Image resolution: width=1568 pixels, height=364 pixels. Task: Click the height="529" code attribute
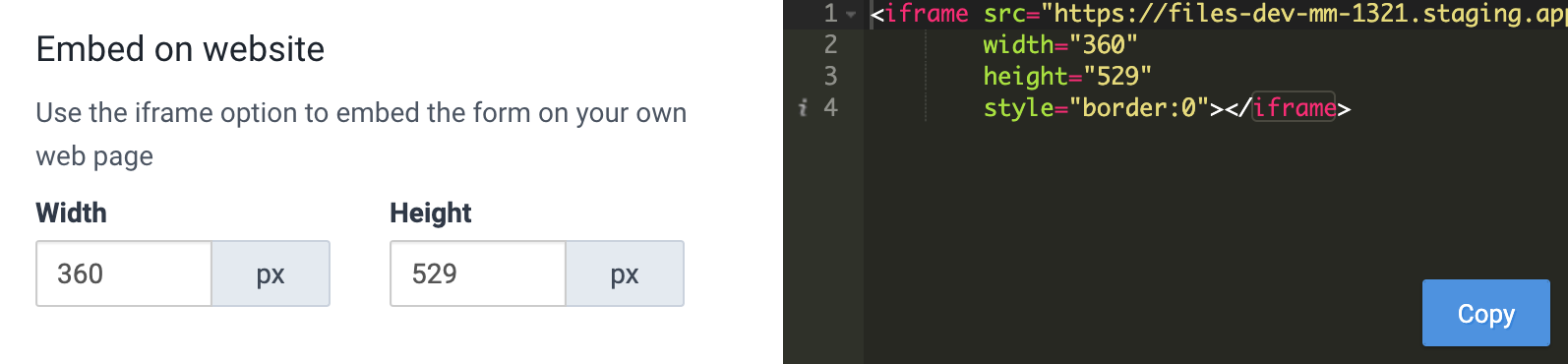pyautogui.click(x=1067, y=76)
